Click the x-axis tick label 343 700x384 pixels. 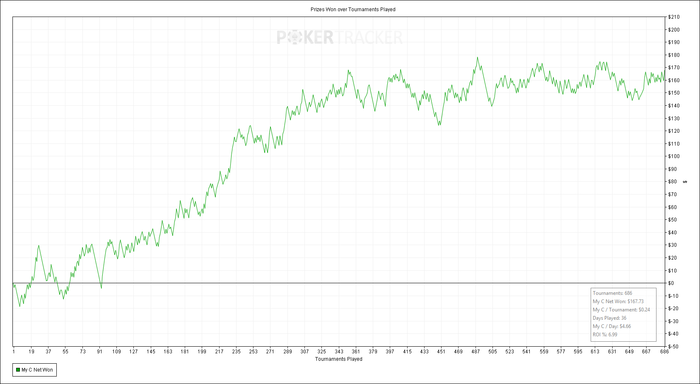[339, 351]
